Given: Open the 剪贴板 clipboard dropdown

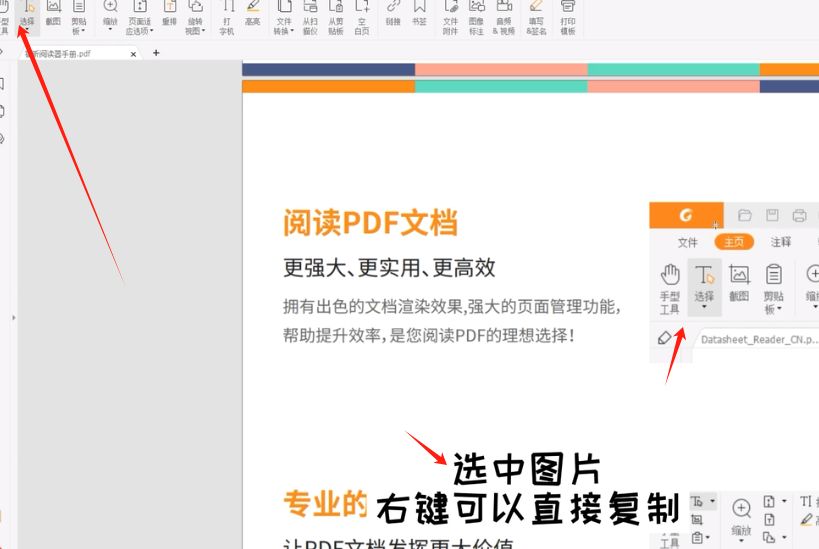Looking at the screenshot, I should pos(79,17).
